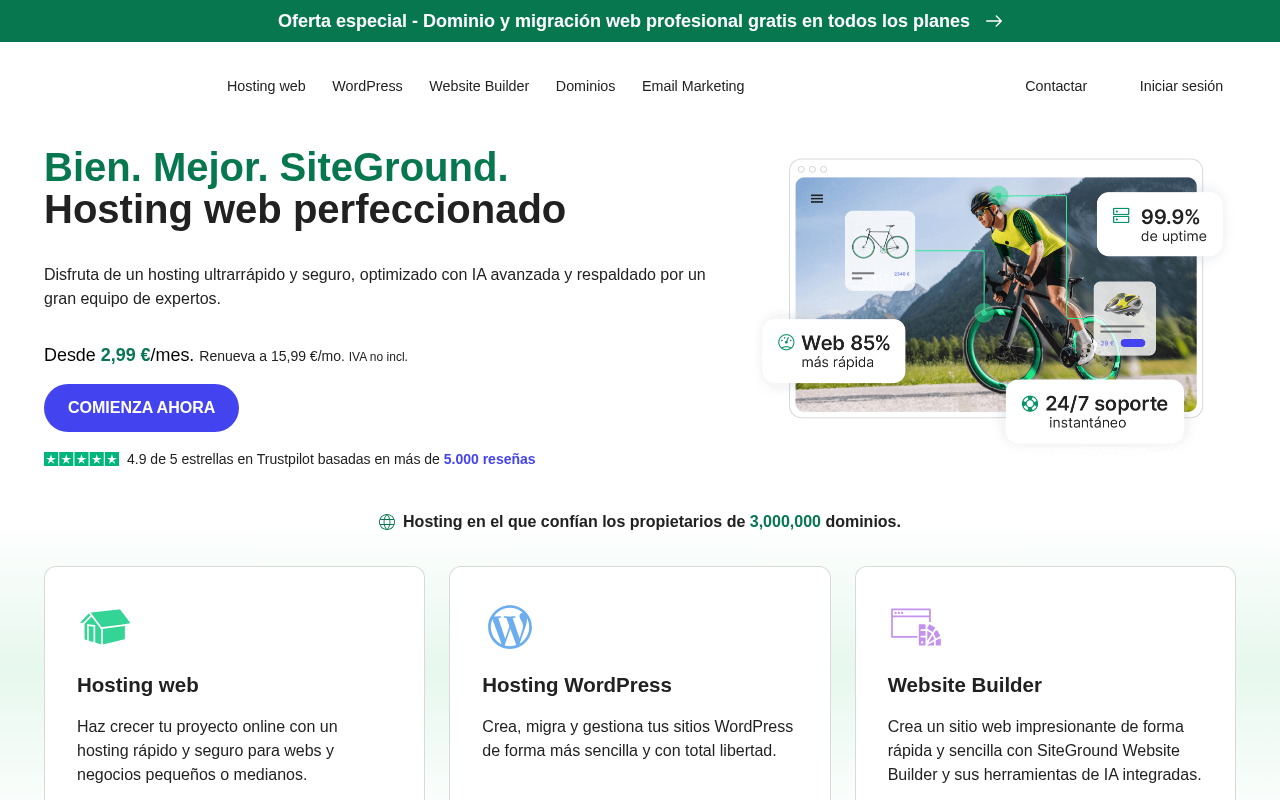Click the 'IVA no incl.' note
The height and width of the screenshot is (800, 1280).
378,357
